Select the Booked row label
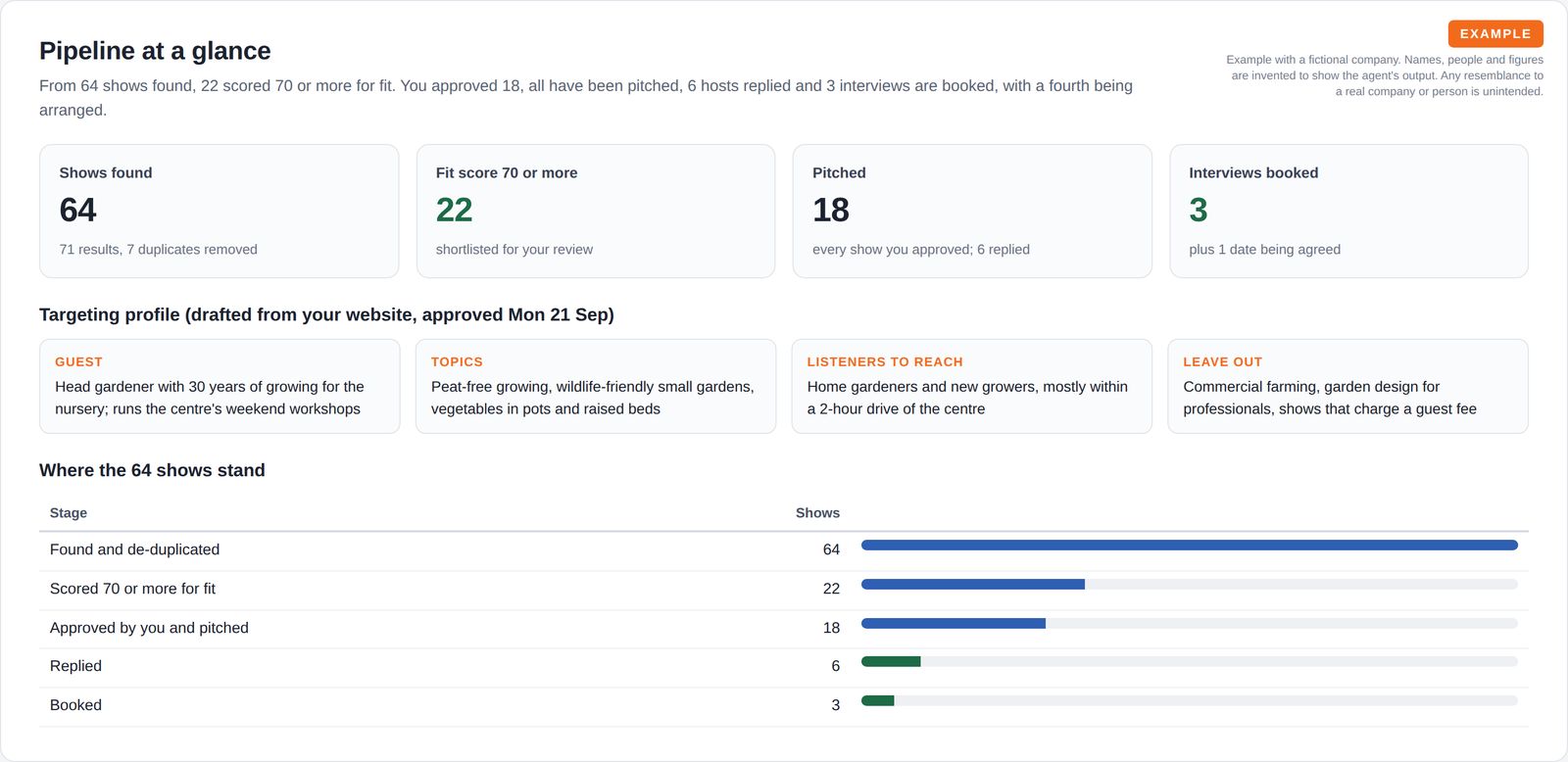 pos(75,705)
